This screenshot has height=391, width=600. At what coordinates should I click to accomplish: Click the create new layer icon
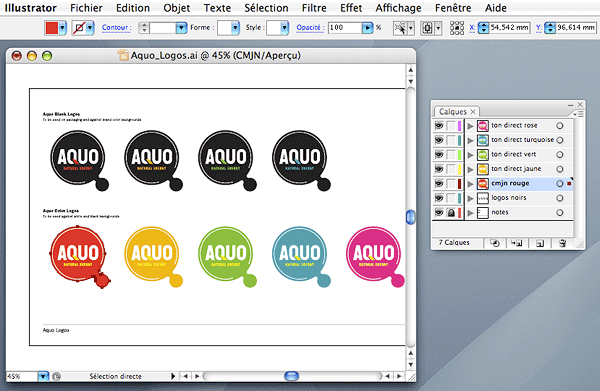click(540, 243)
